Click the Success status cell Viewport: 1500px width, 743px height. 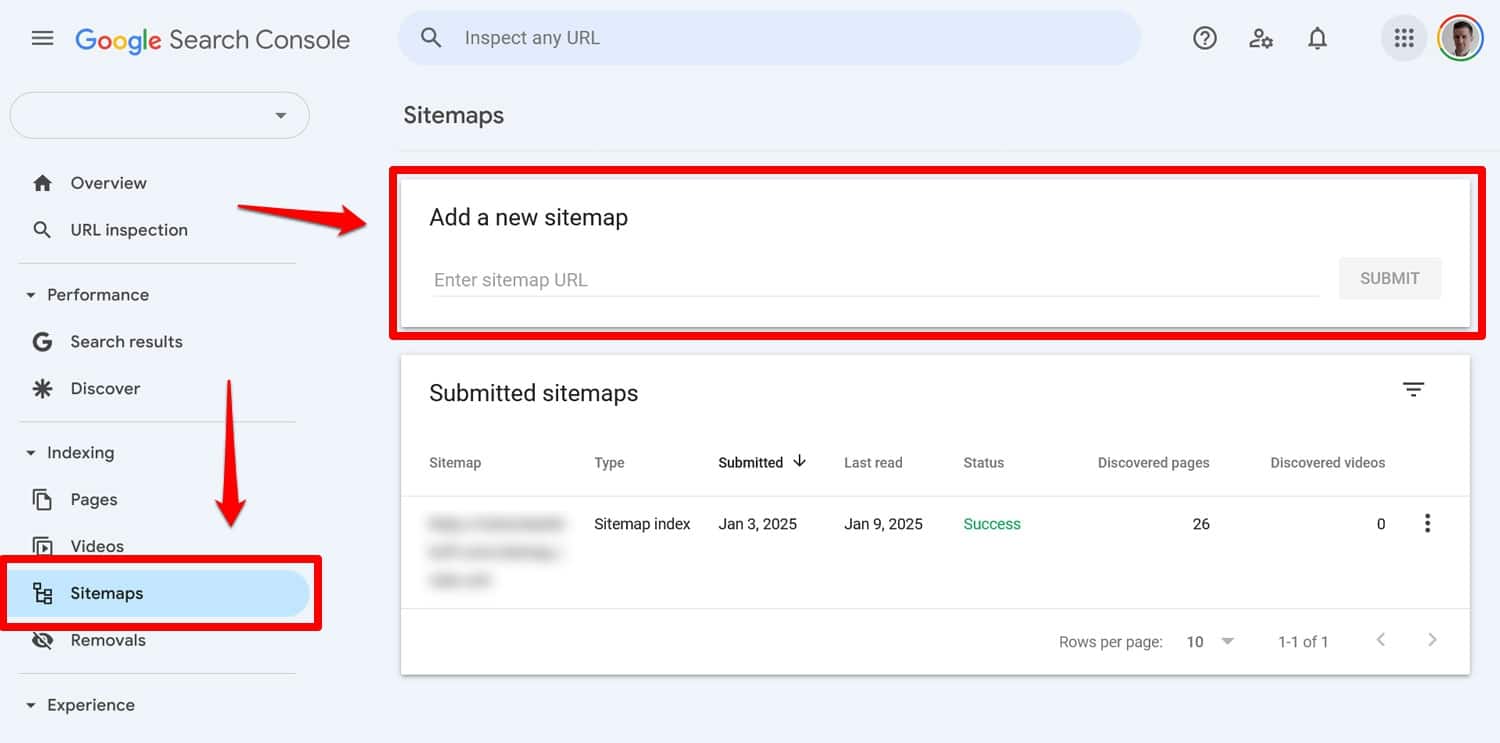(992, 524)
